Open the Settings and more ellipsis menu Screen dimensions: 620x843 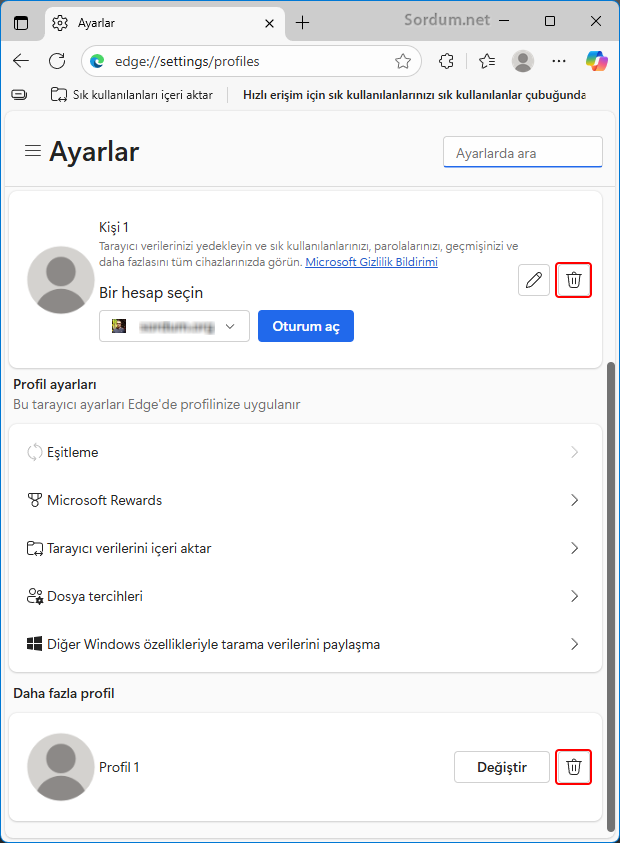[558, 61]
